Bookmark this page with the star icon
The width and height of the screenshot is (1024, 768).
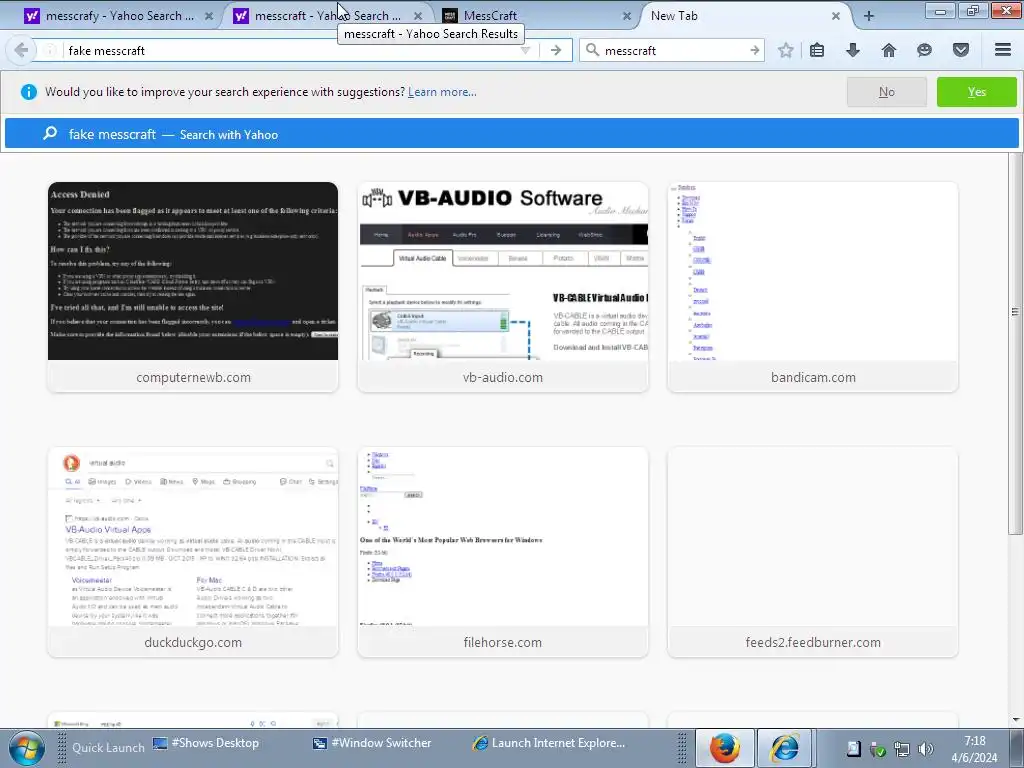[x=786, y=50]
